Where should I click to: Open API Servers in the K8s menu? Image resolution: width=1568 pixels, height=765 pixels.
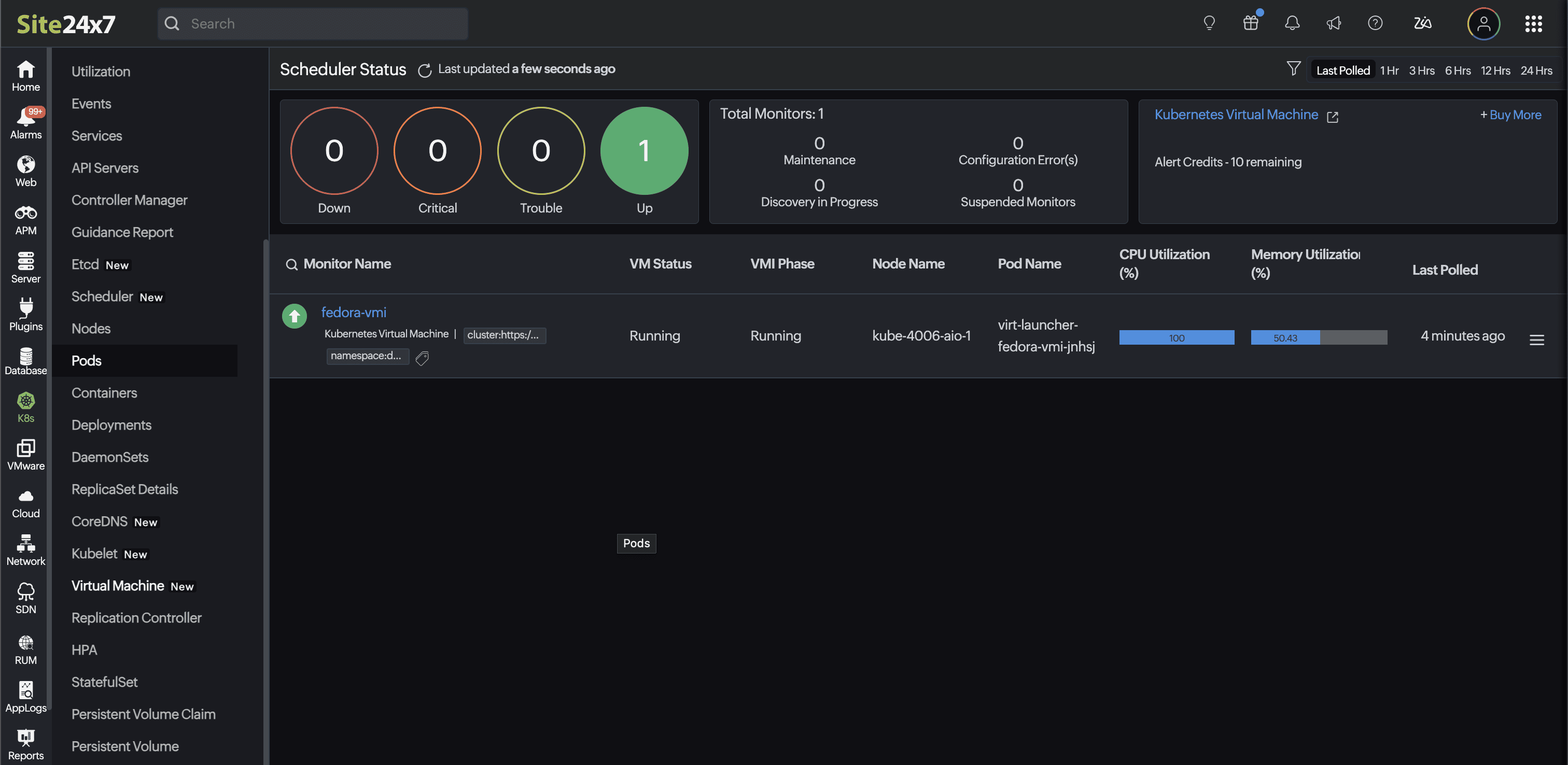[105, 168]
